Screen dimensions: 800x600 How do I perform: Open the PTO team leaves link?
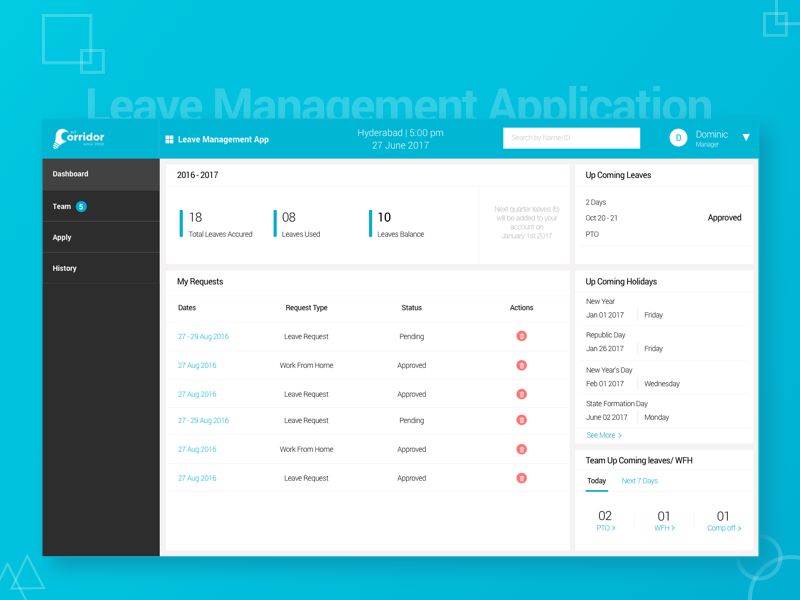click(x=606, y=528)
